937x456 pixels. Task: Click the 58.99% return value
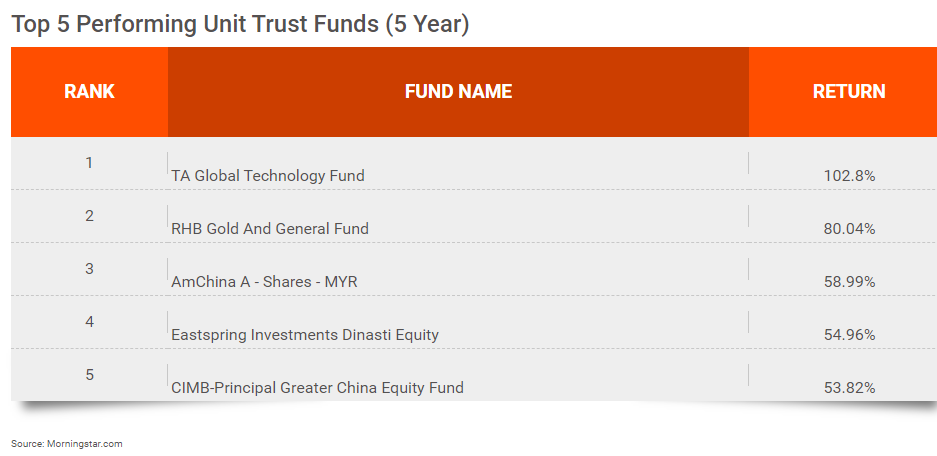tap(849, 281)
